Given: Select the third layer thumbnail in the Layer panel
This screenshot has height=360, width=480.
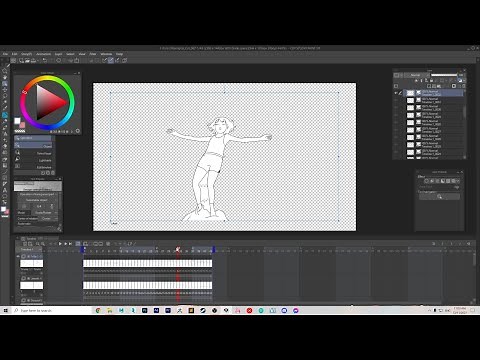Looking at the screenshot, I should click(x=410, y=108).
